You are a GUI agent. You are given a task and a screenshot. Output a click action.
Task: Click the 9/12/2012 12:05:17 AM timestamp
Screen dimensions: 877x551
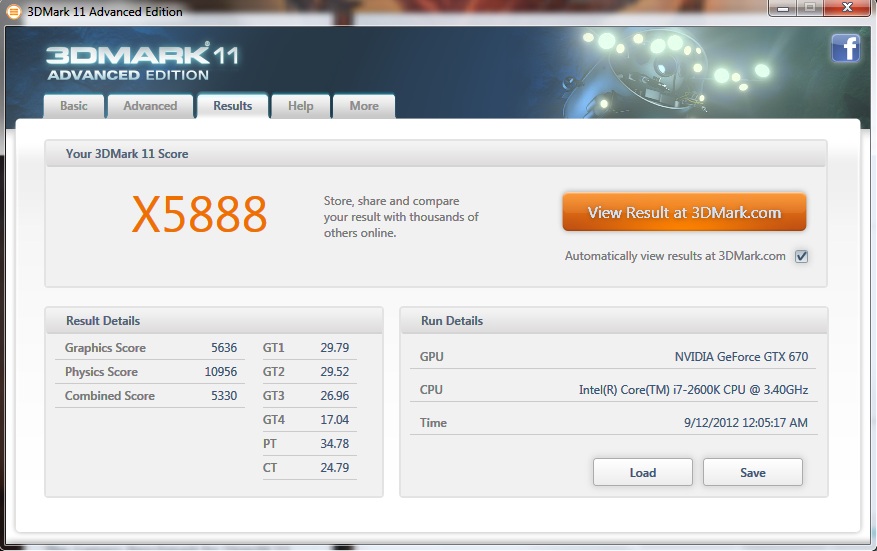pyautogui.click(x=746, y=423)
